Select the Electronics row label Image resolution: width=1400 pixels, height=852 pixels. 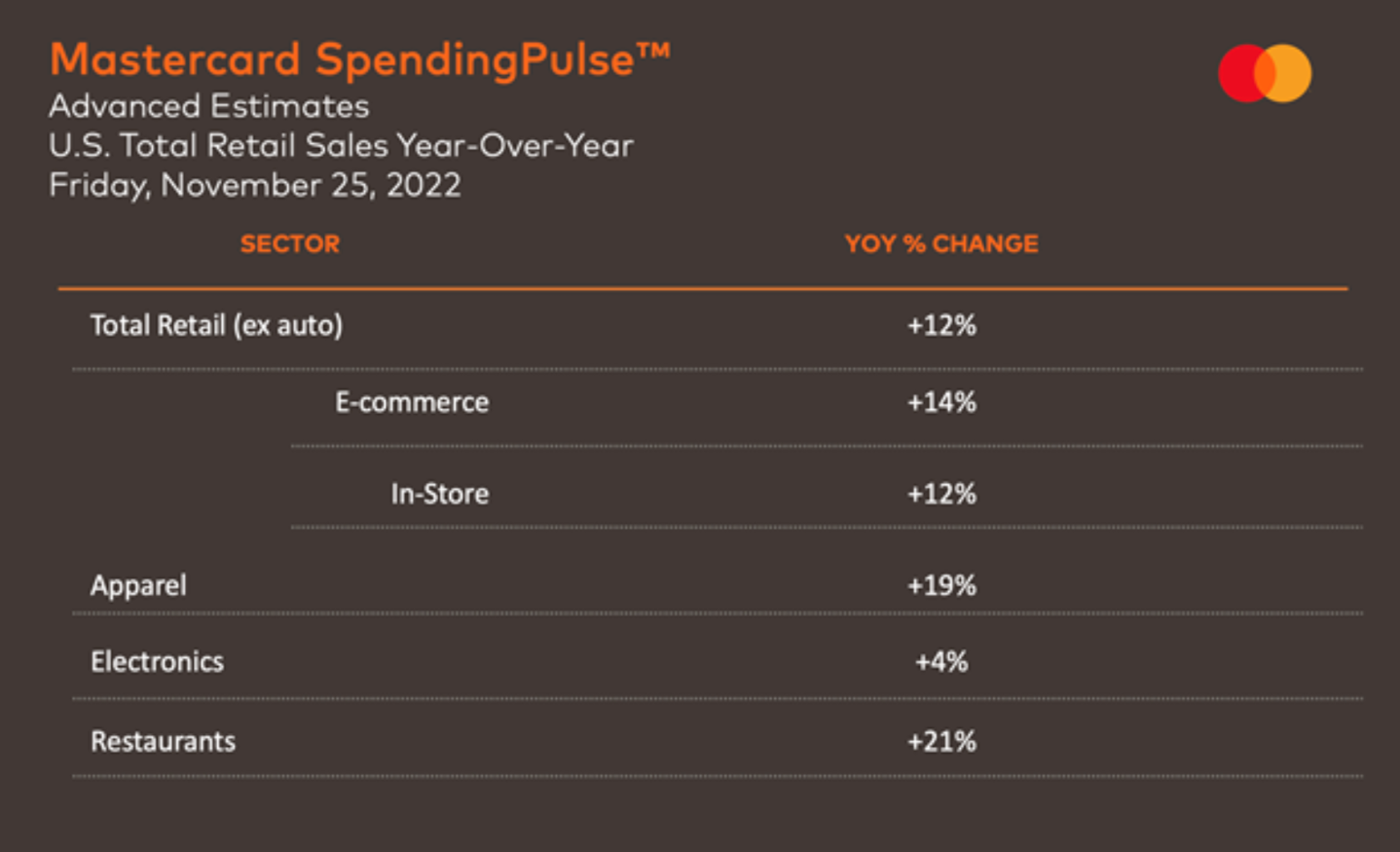(x=157, y=662)
